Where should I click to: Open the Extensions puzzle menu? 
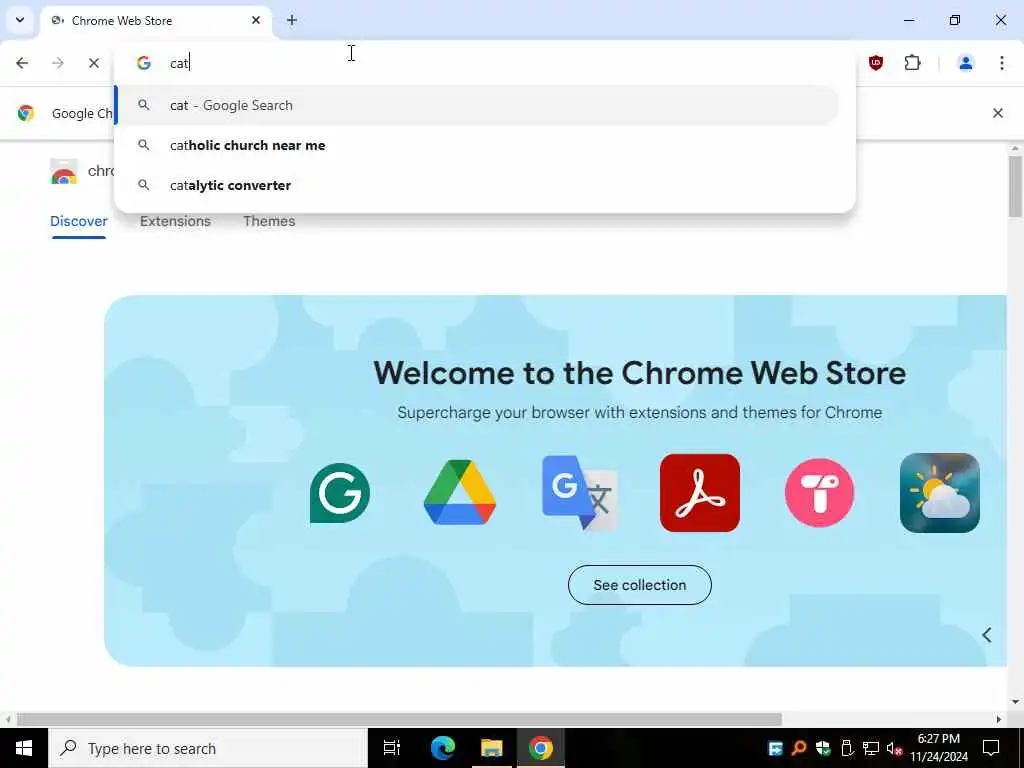(912, 63)
